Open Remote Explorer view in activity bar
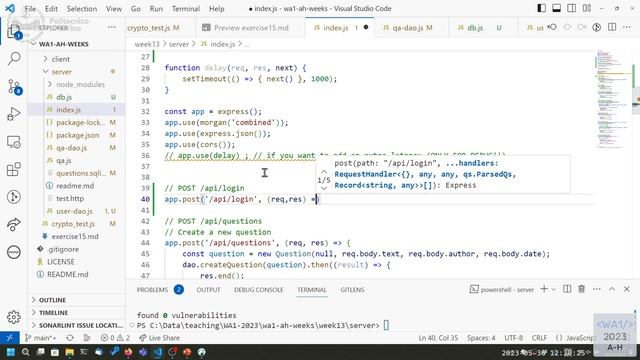Viewport: 640px width, 360px height. (x=14, y=142)
